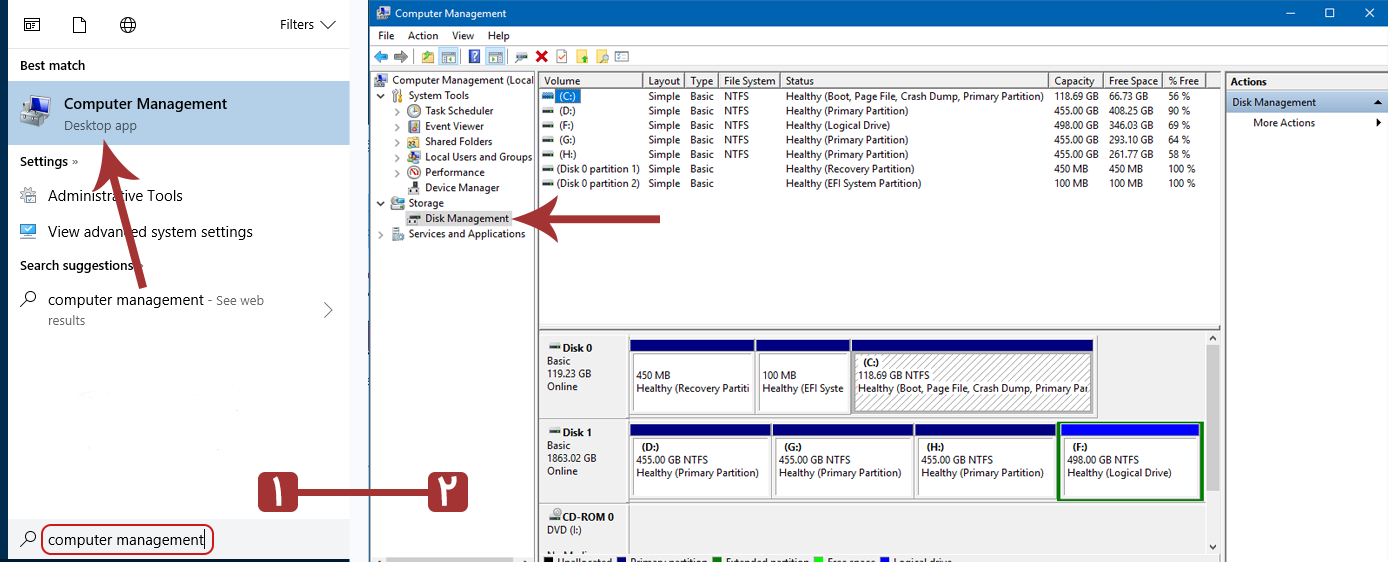Open Administrative Tools setting result
The width and height of the screenshot is (1388, 562).
[115, 196]
